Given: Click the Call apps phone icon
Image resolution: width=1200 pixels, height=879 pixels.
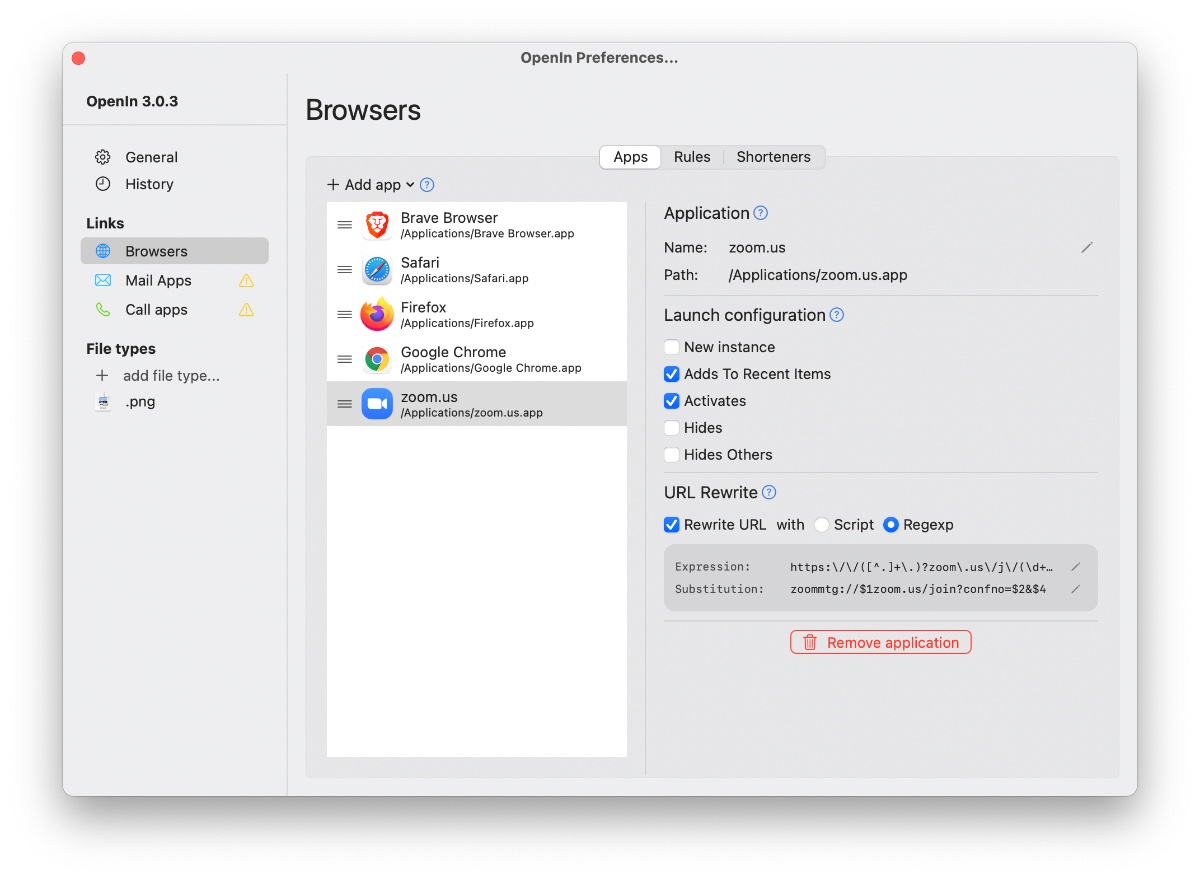Looking at the screenshot, I should [x=102, y=310].
